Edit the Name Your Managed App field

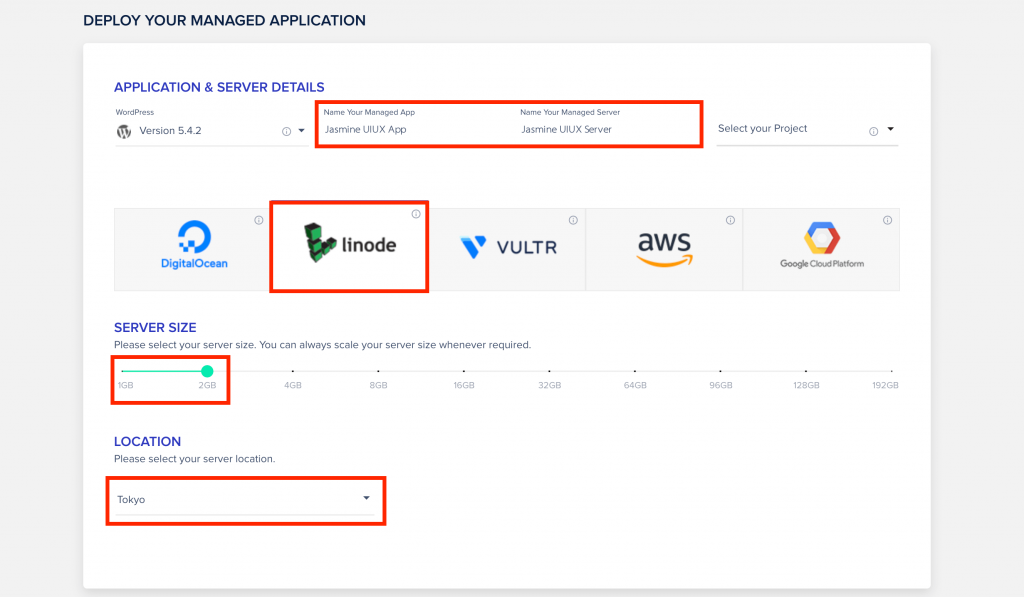point(416,129)
